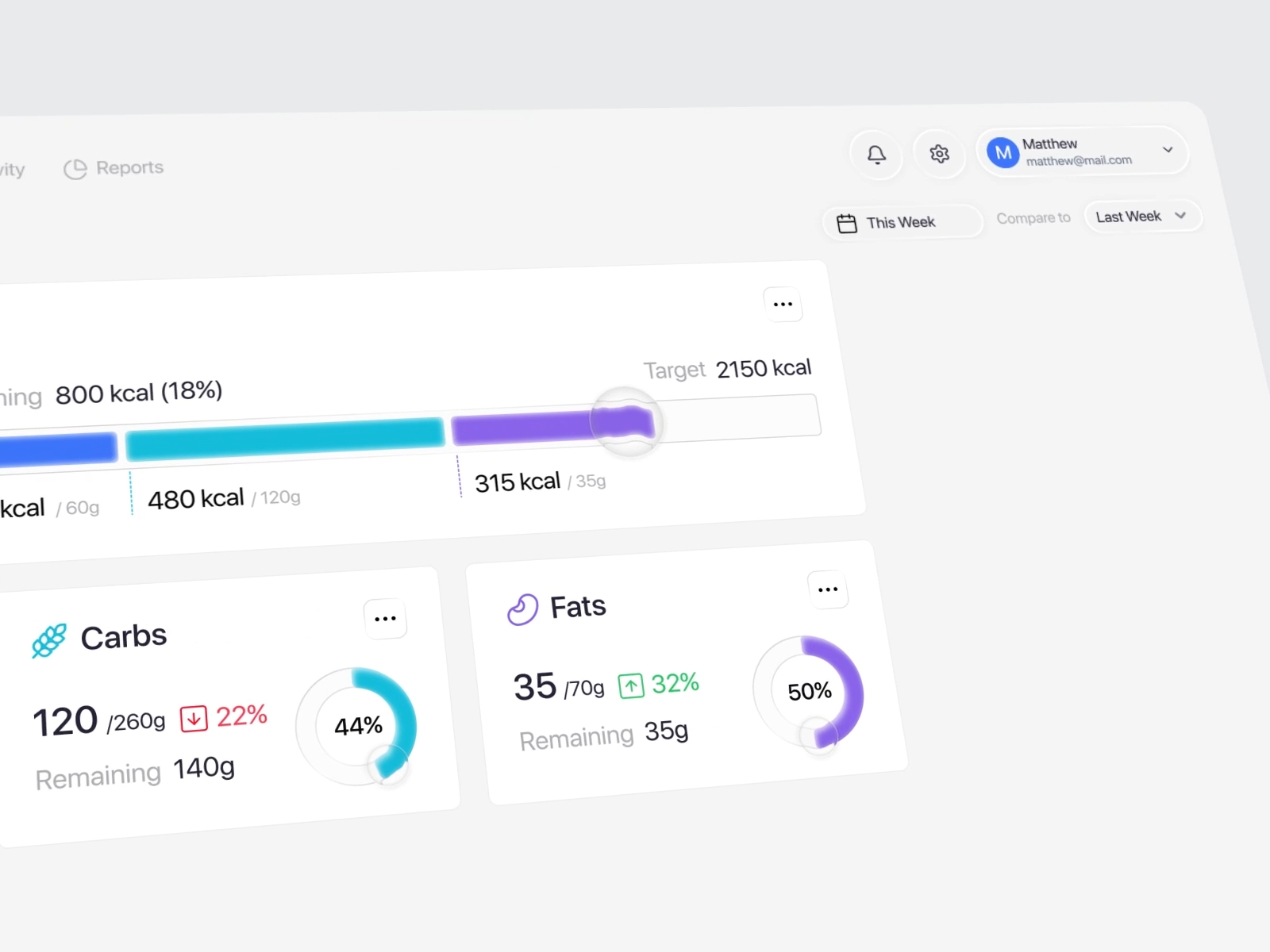Open the ellipsis menu on the Fats card

coord(828,589)
